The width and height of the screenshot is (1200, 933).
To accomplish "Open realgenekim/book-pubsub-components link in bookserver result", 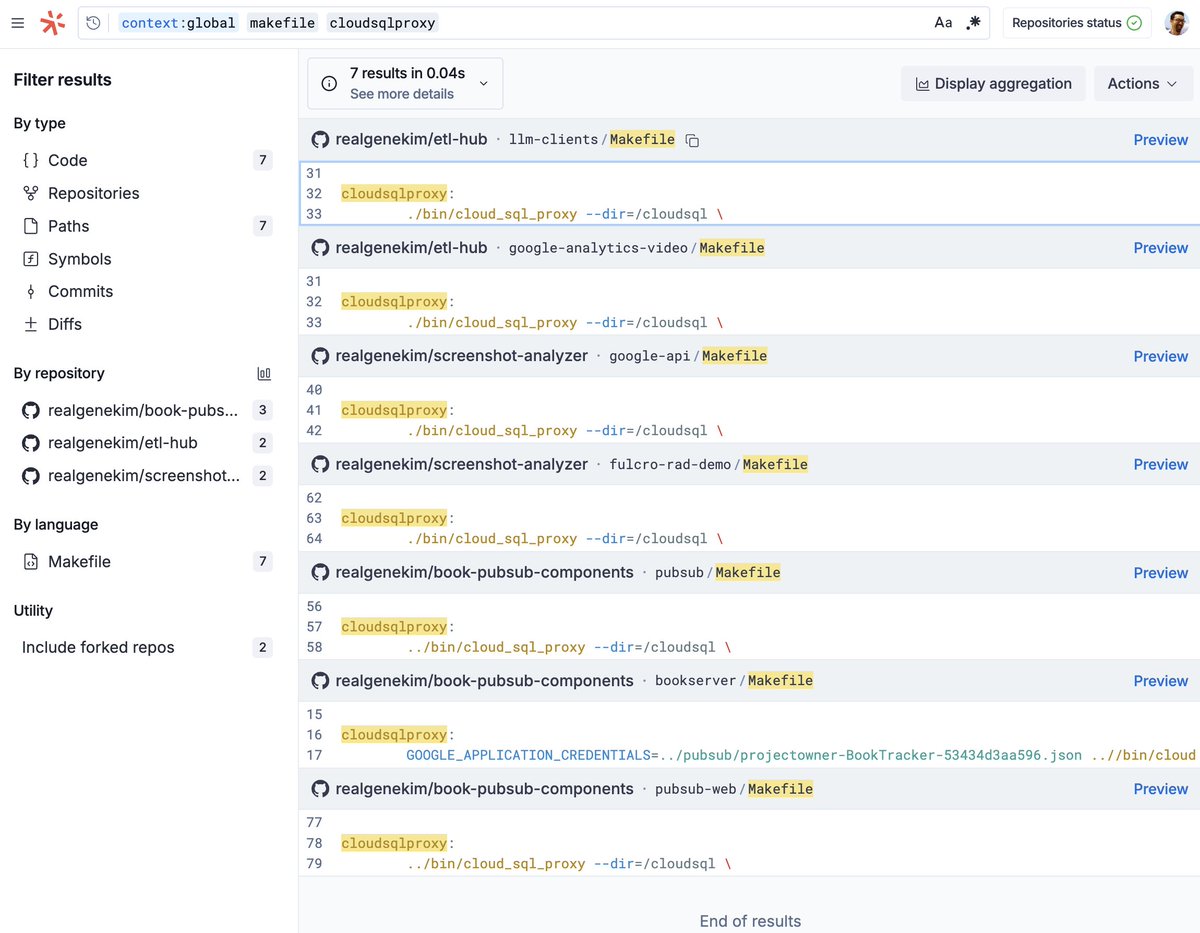I will click(x=485, y=680).
